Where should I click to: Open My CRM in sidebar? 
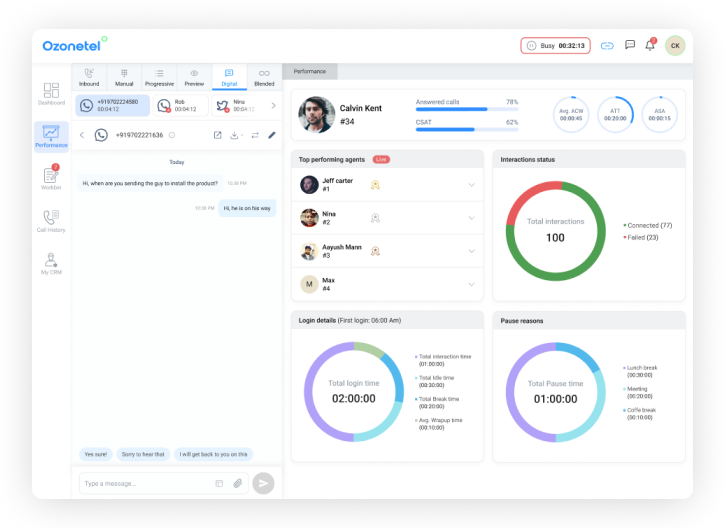pos(51,264)
